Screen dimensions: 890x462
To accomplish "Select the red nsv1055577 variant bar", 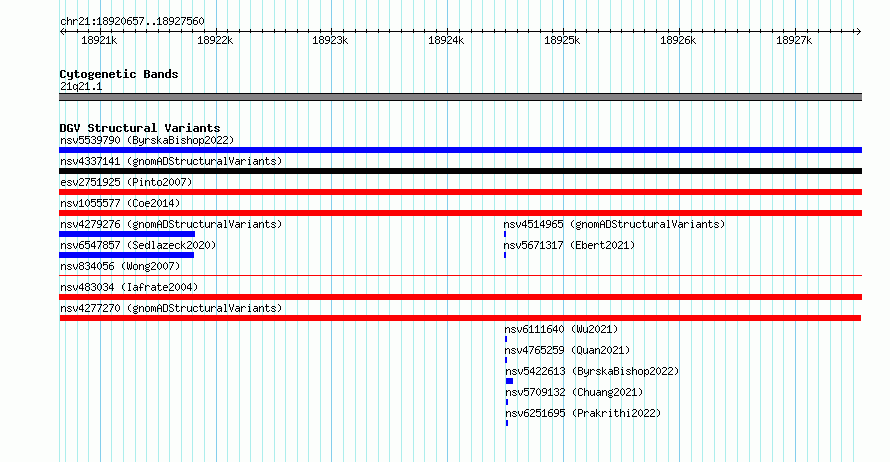I will click(460, 213).
